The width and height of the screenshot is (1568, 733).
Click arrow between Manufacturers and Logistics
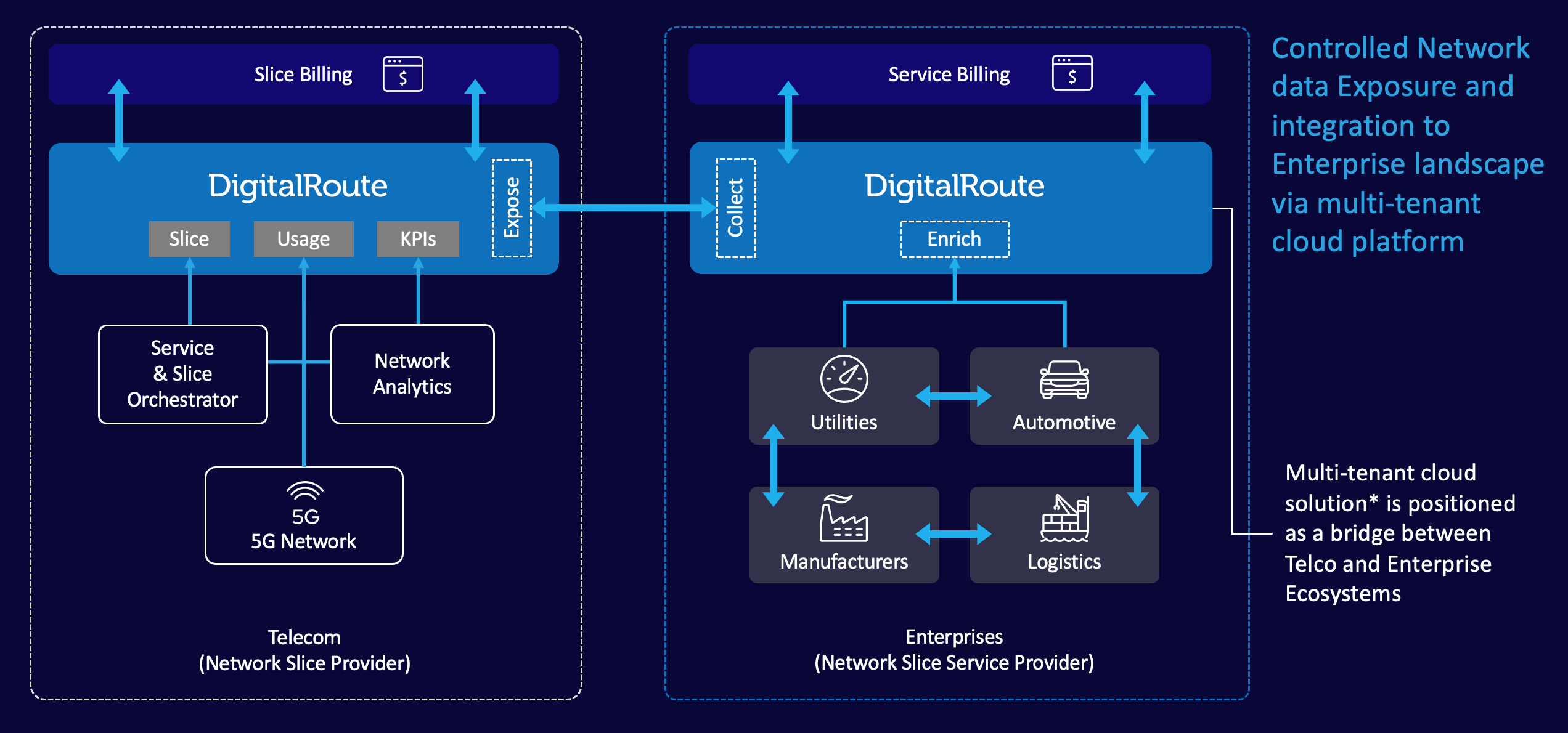(953, 534)
